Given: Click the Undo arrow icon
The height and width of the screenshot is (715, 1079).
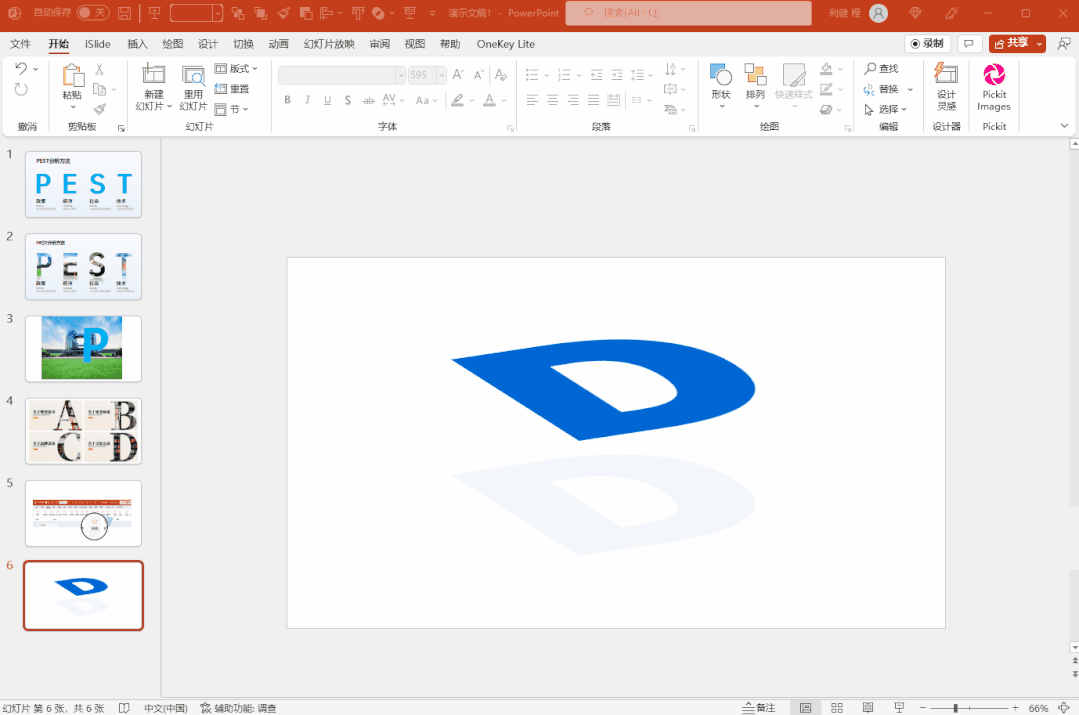Looking at the screenshot, I should (21, 68).
